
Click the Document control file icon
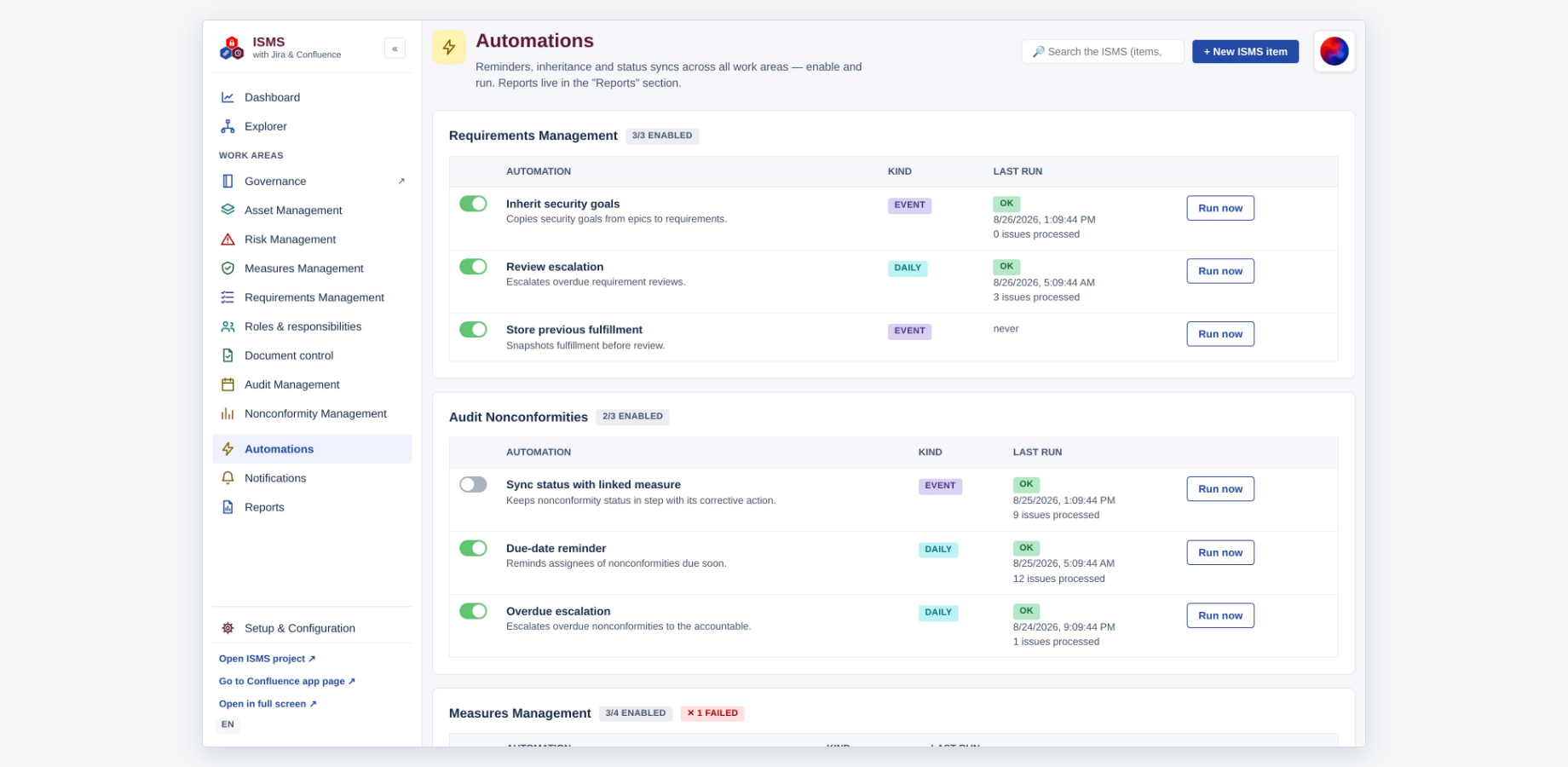228,355
